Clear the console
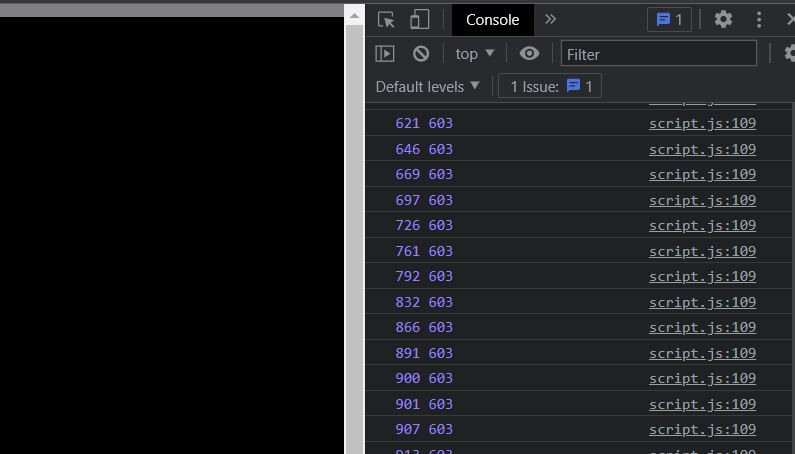 (421, 54)
